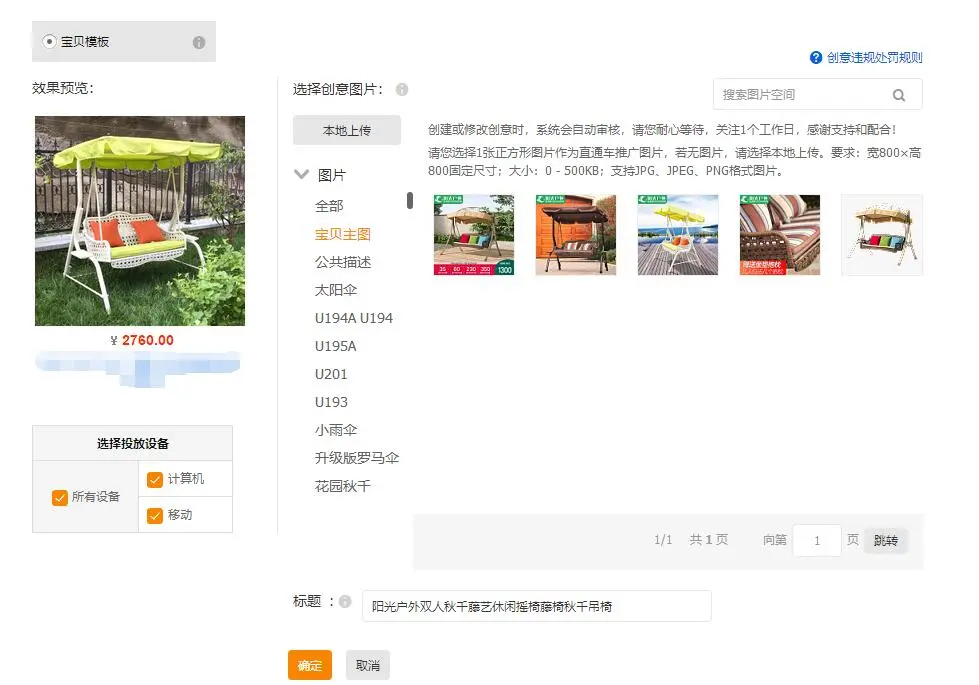The width and height of the screenshot is (979, 685).
Task: Click the ¥ 2760.00 price text
Action: [142, 341]
